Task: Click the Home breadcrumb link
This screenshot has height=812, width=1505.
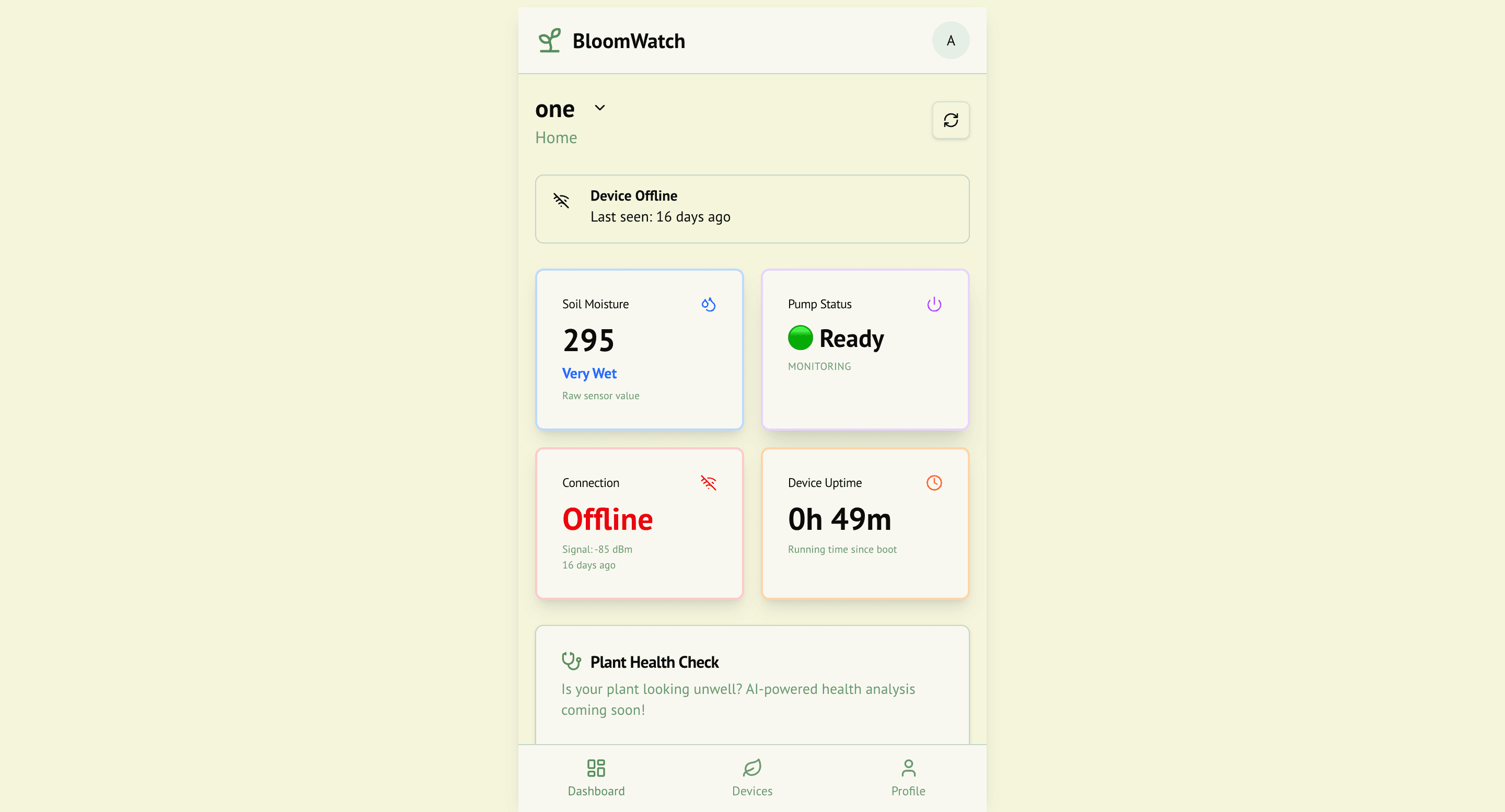Action: coord(555,137)
